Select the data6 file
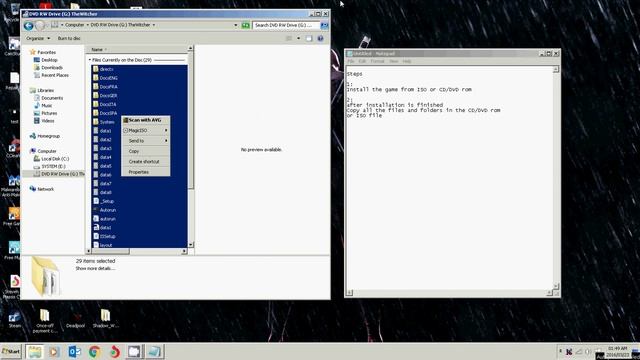 102,175
